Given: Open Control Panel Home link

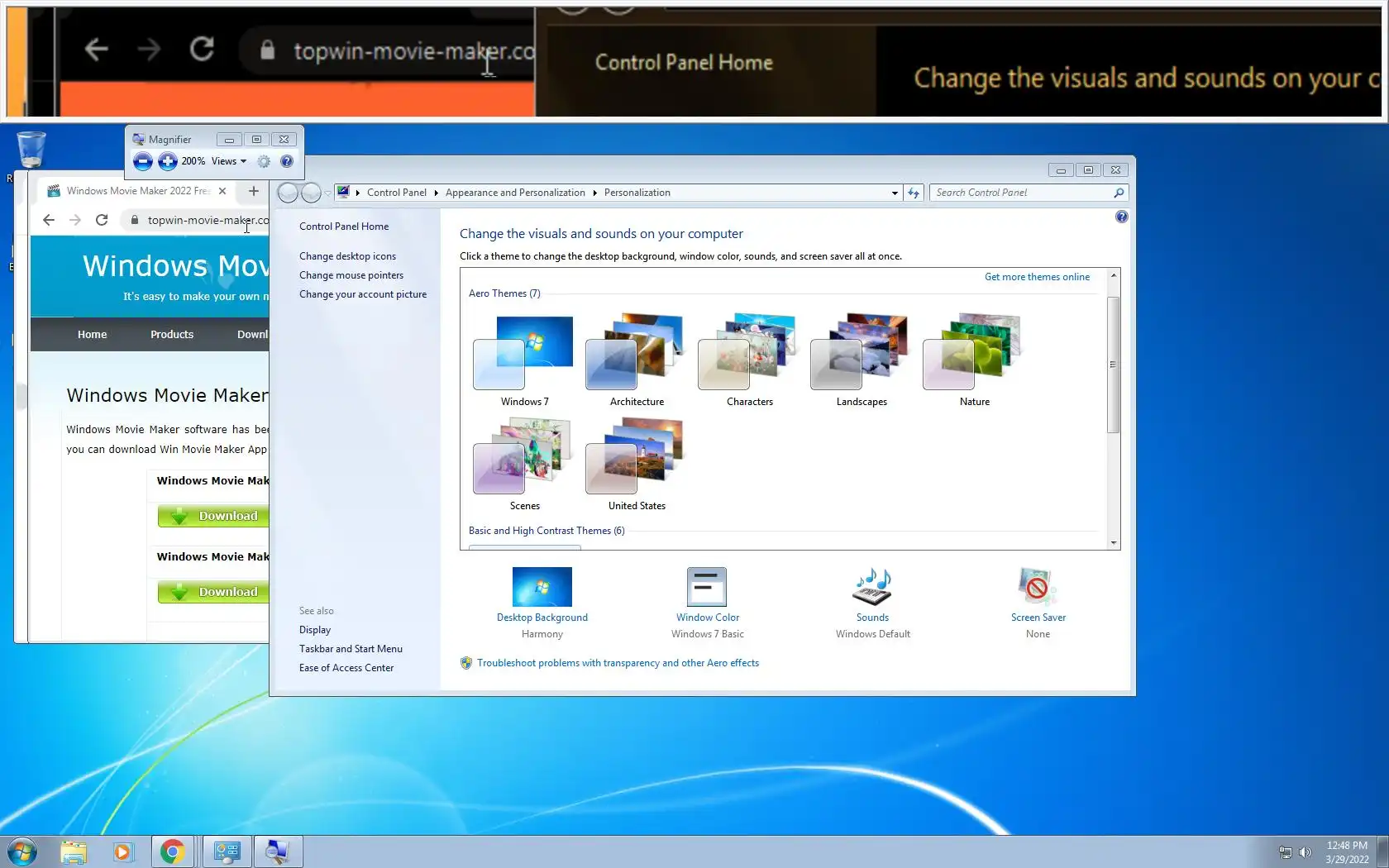Looking at the screenshot, I should pos(344,227).
